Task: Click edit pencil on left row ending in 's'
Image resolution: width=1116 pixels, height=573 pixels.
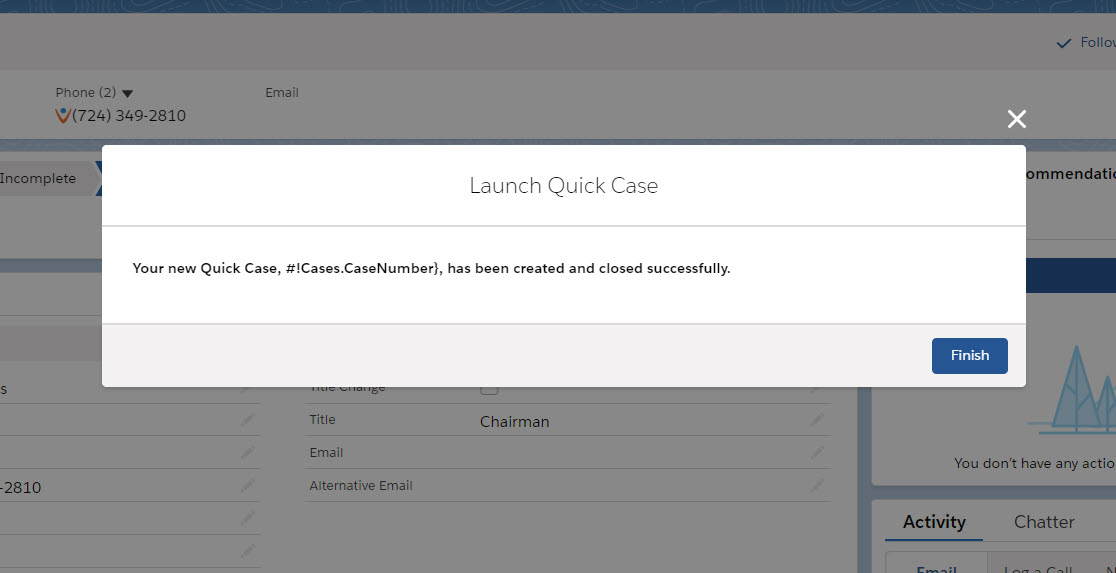Action: [x=247, y=389]
